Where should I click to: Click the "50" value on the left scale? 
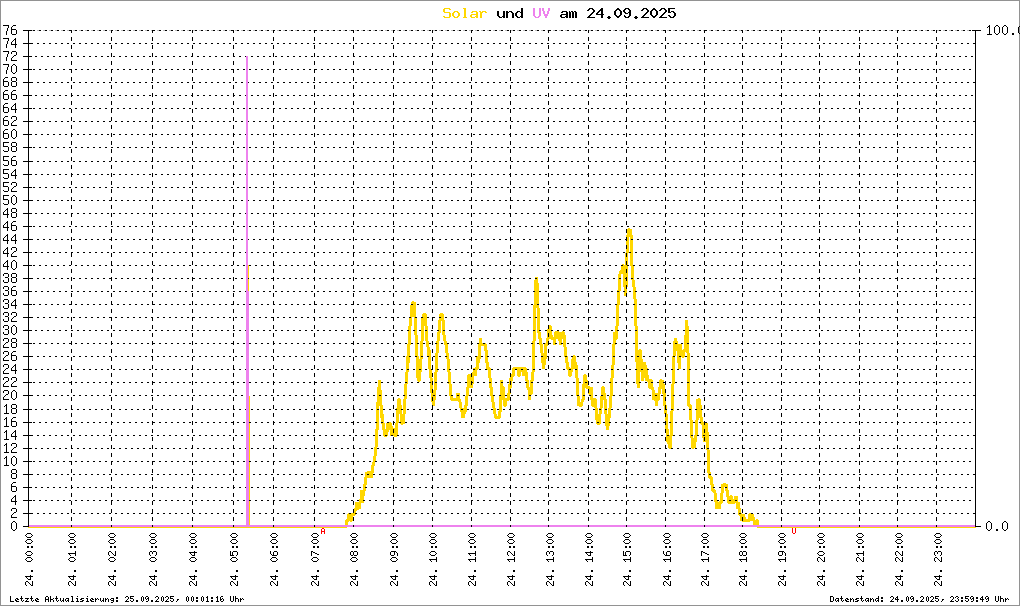10,200
